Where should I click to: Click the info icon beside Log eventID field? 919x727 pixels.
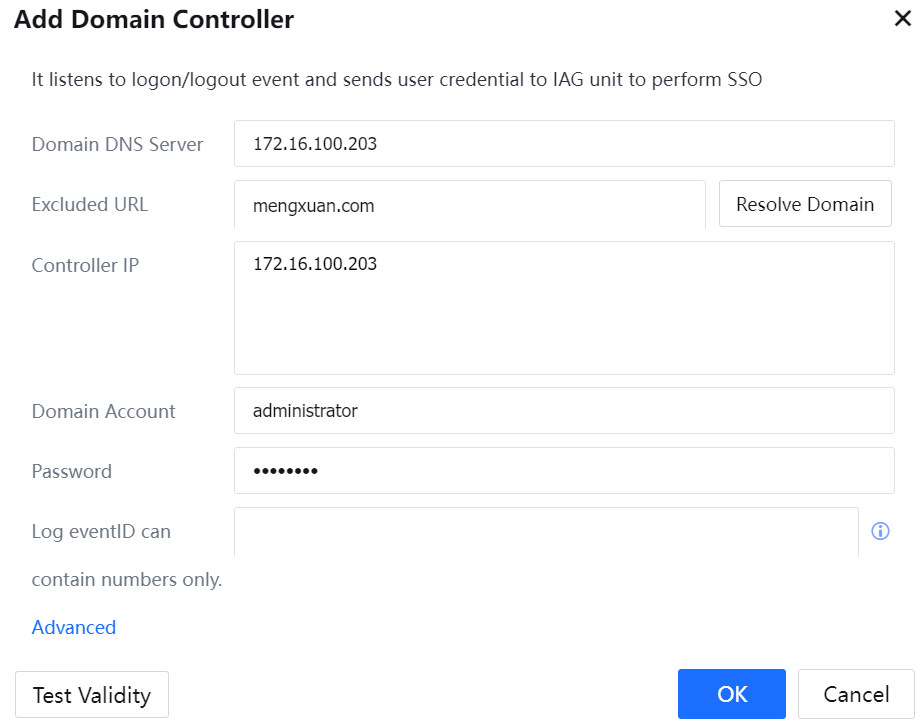click(x=880, y=532)
